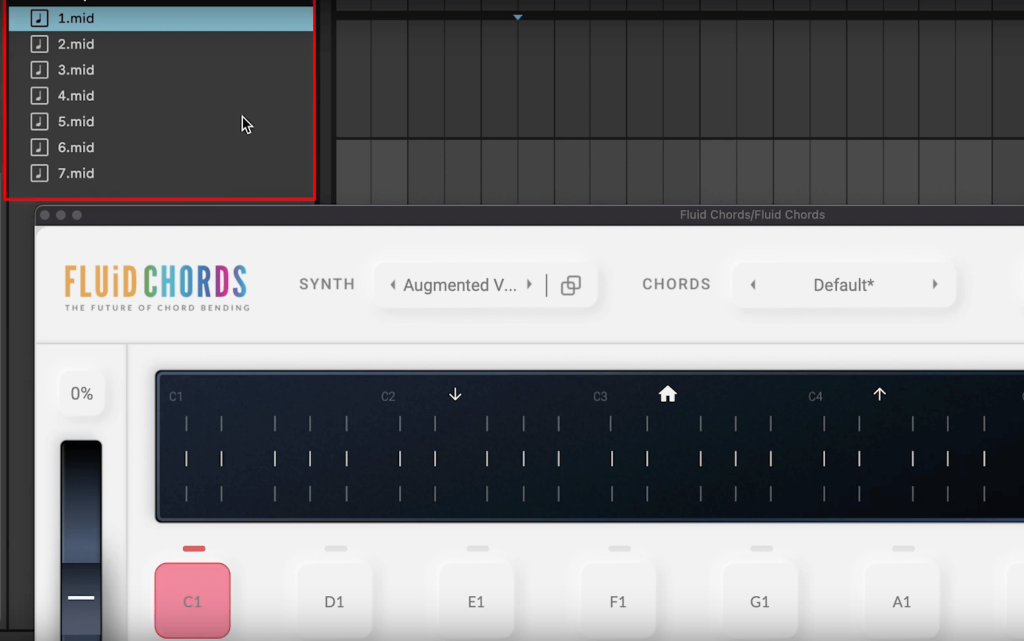Click the timeline playhead marker
This screenshot has height=641, width=1024.
point(517,17)
